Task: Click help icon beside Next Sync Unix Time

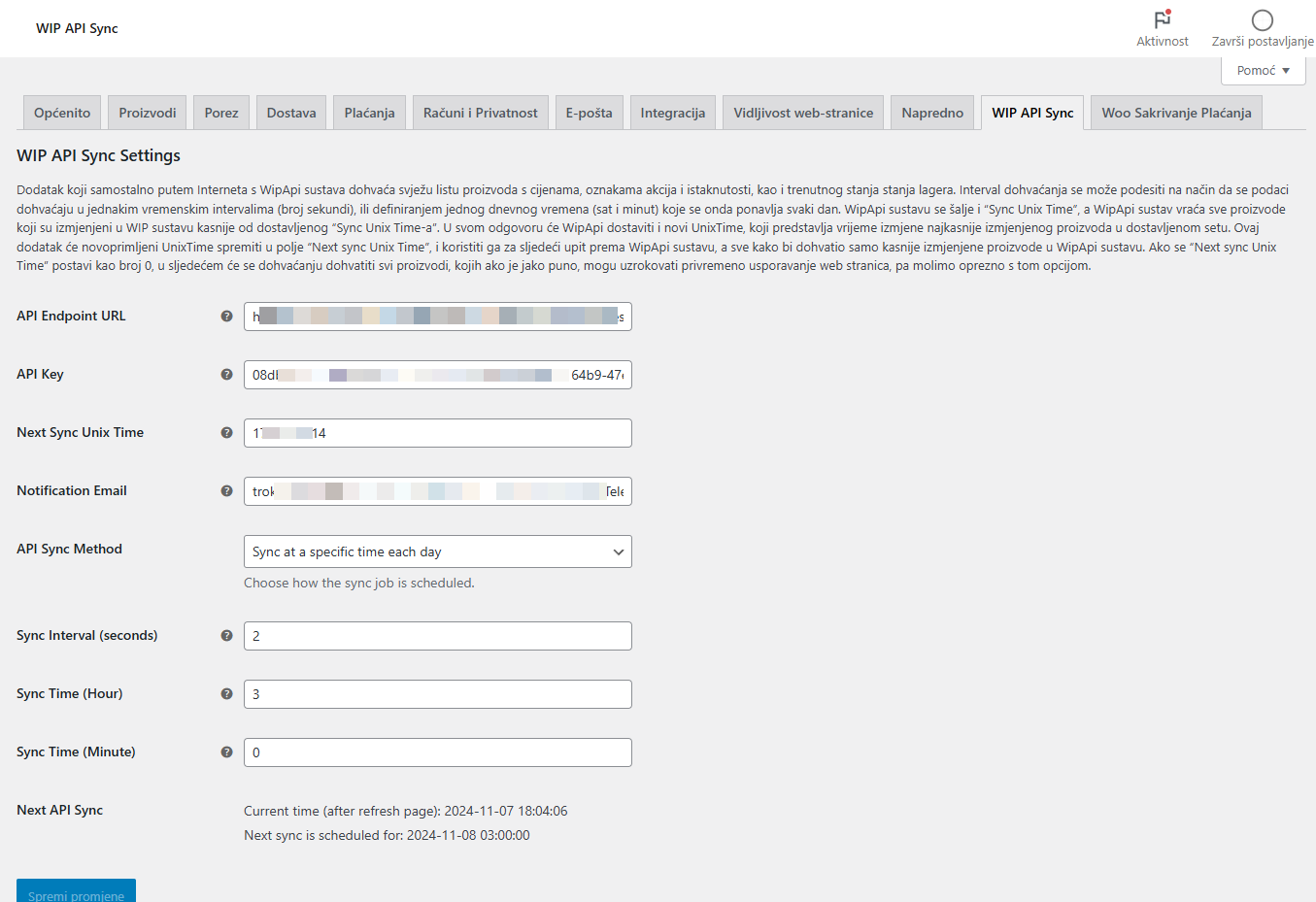Action: pyautogui.click(x=226, y=433)
